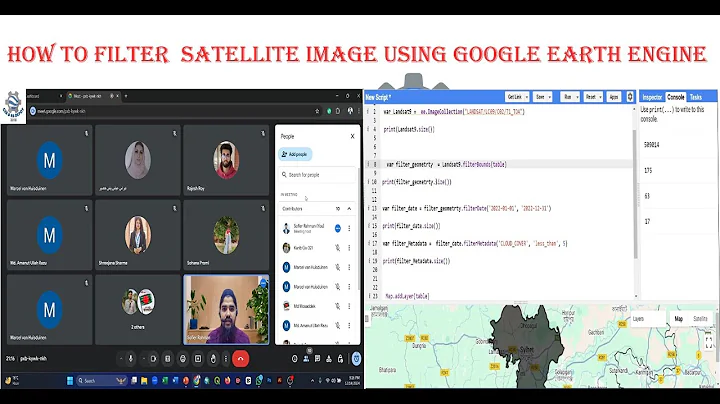This screenshot has height=404, width=720.
Task: Open File Explorer from taskbar
Action: [144, 381]
